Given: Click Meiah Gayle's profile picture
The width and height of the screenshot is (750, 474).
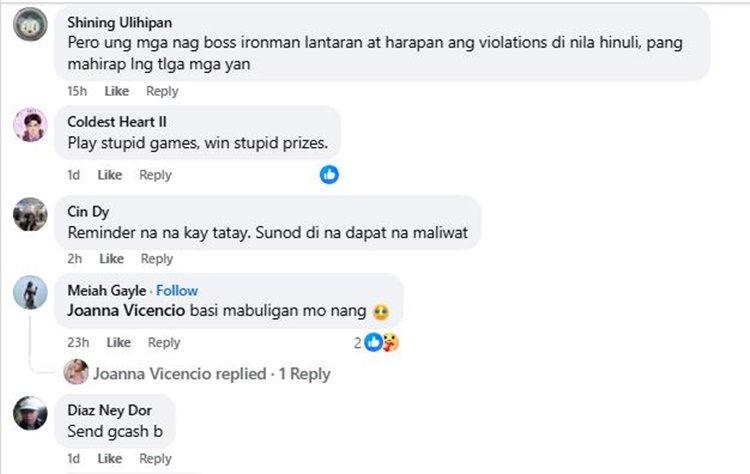Looking at the screenshot, I should coord(30,293).
